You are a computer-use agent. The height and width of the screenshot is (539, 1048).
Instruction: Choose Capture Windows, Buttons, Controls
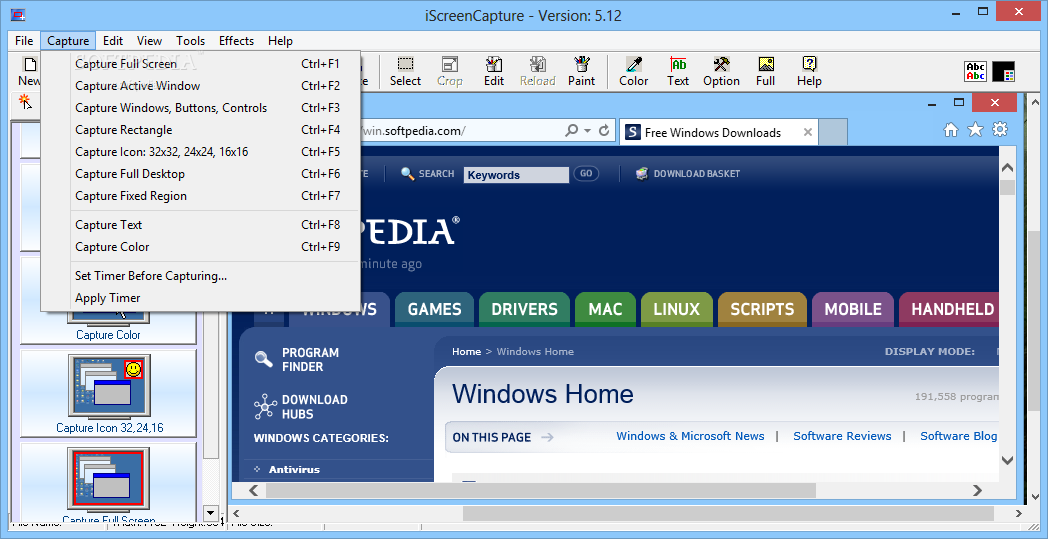(201, 108)
